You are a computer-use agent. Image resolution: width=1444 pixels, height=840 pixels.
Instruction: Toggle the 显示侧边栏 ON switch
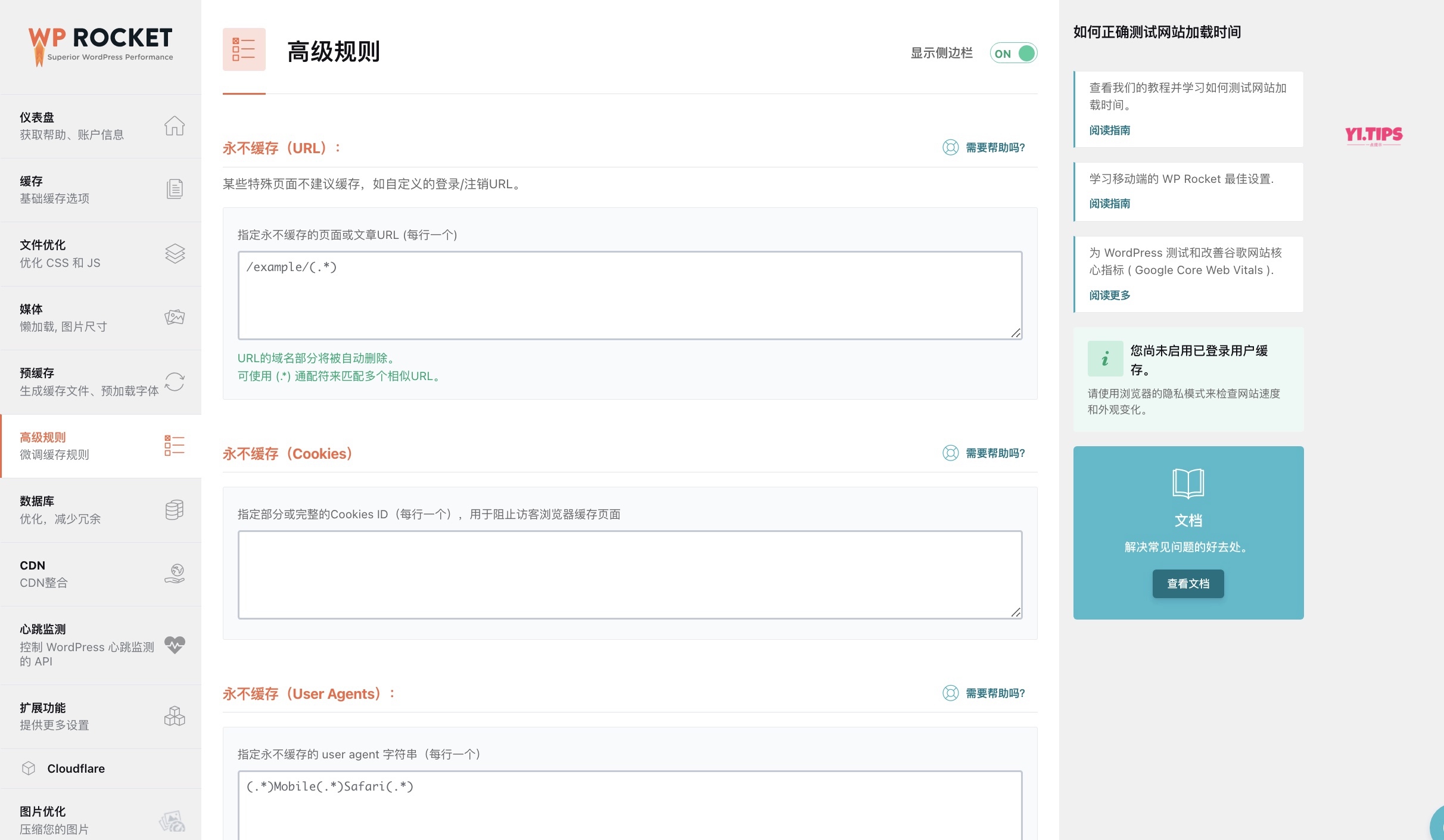coord(1013,53)
